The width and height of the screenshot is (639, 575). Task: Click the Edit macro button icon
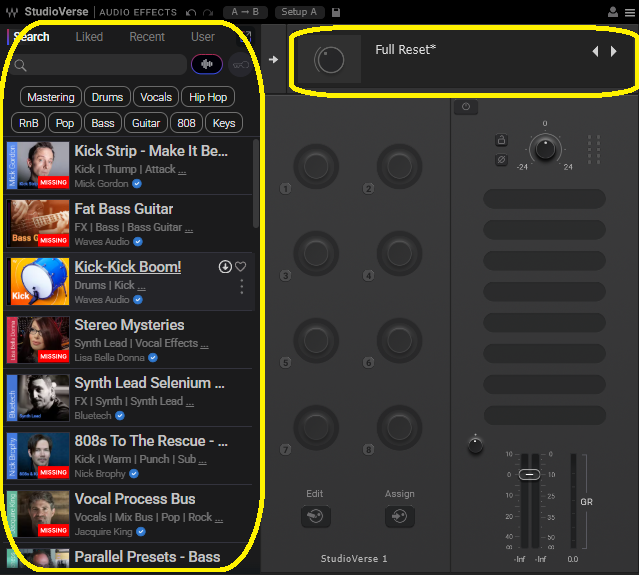pos(315,516)
